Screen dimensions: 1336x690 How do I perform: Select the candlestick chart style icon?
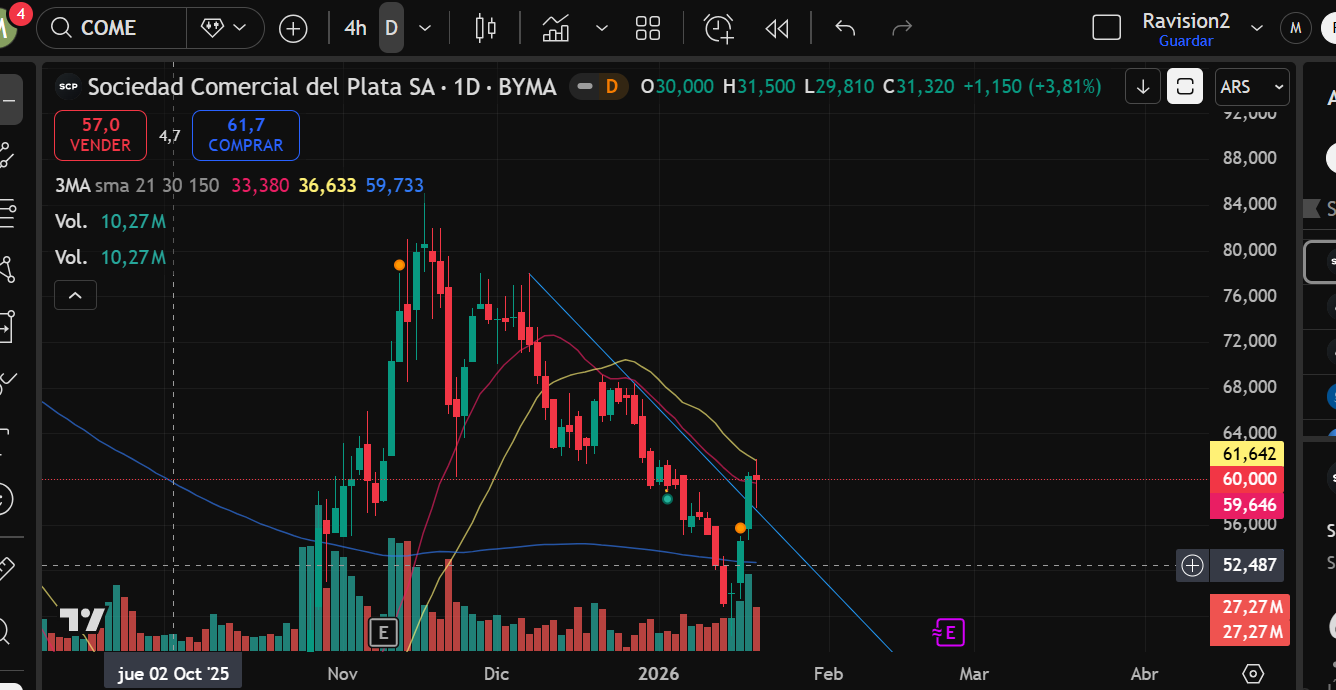click(x=485, y=27)
